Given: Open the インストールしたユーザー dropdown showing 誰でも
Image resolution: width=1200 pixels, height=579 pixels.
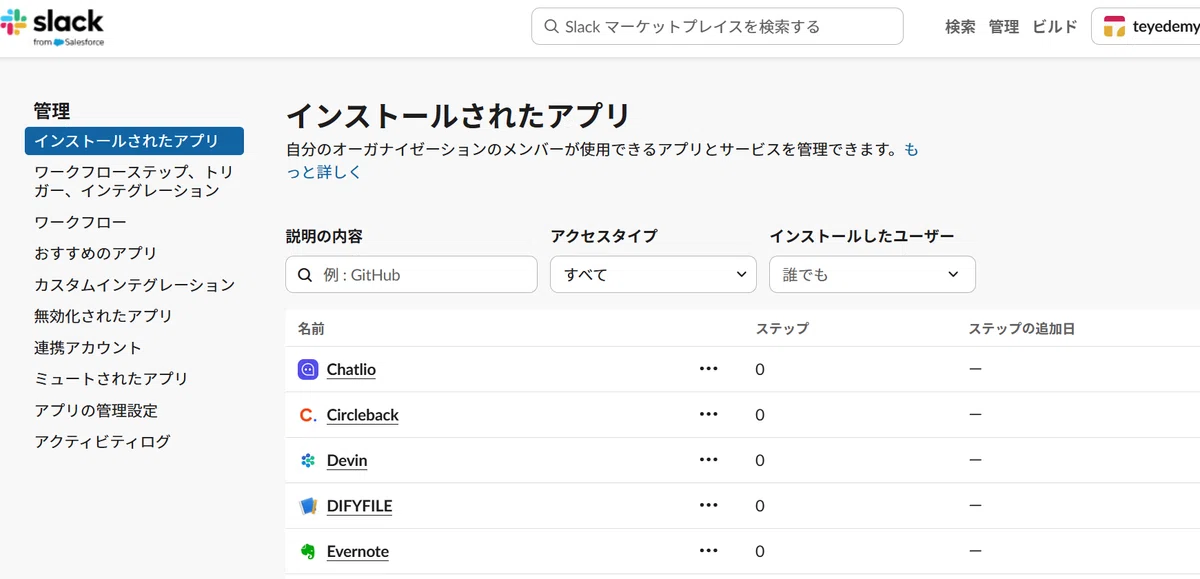Looking at the screenshot, I should click(x=872, y=274).
